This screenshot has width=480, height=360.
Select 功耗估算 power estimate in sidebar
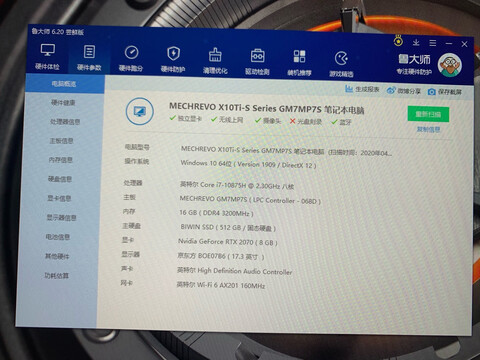click(x=56, y=276)
